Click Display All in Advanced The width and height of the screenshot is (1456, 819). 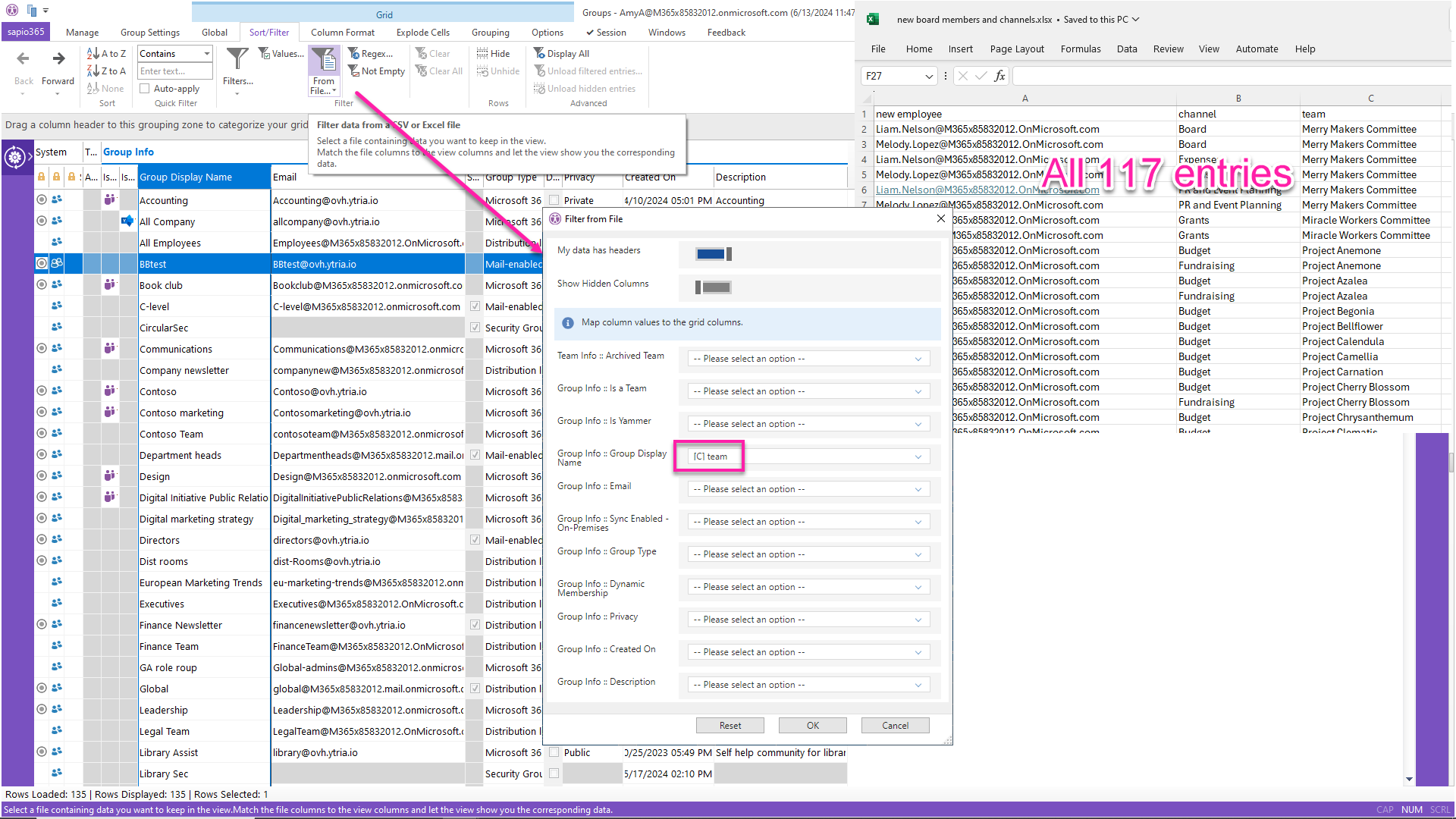pyautogui.click(x=561, y=54)
